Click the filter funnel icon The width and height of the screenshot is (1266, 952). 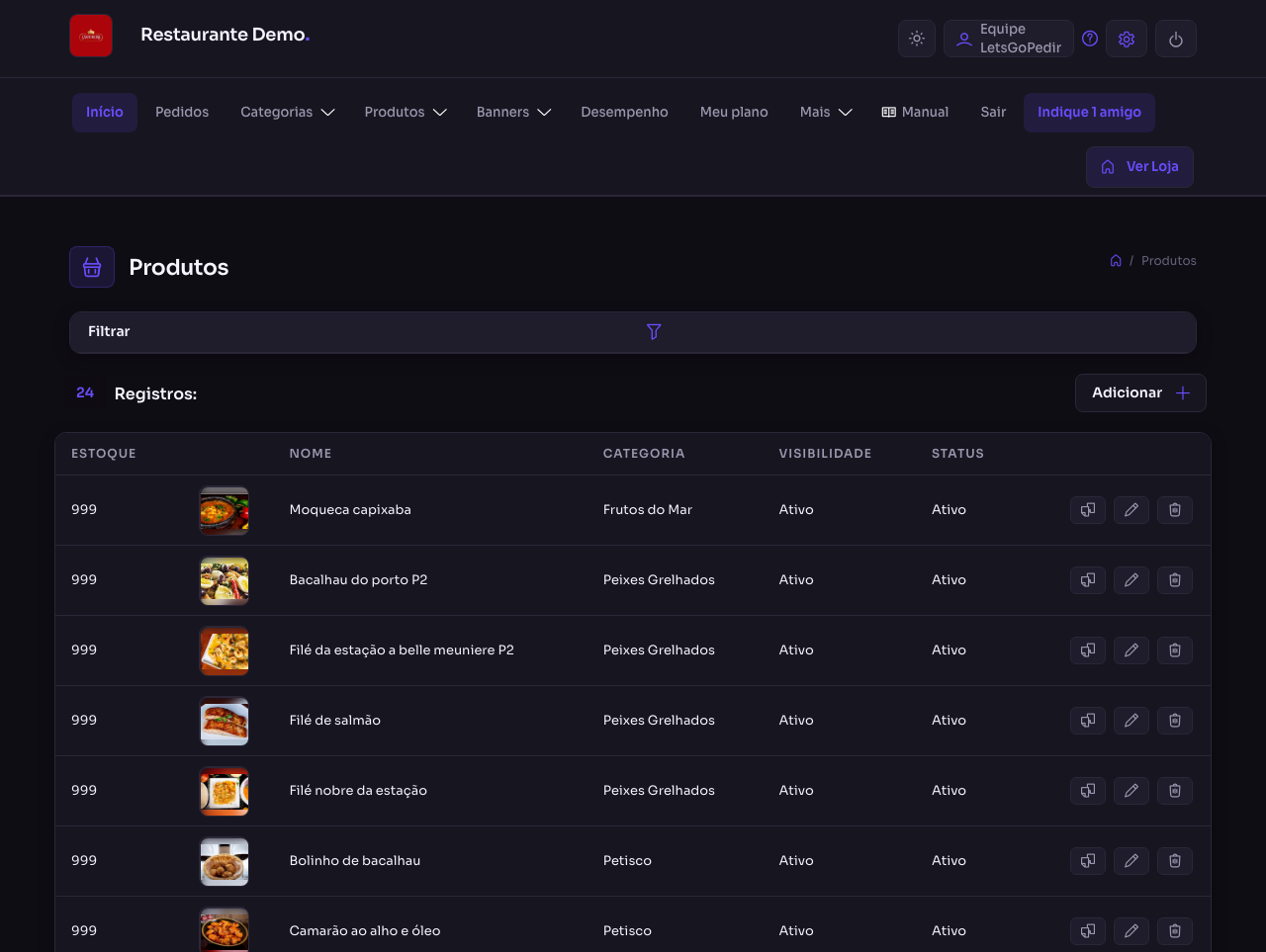[x=654, y=331]
